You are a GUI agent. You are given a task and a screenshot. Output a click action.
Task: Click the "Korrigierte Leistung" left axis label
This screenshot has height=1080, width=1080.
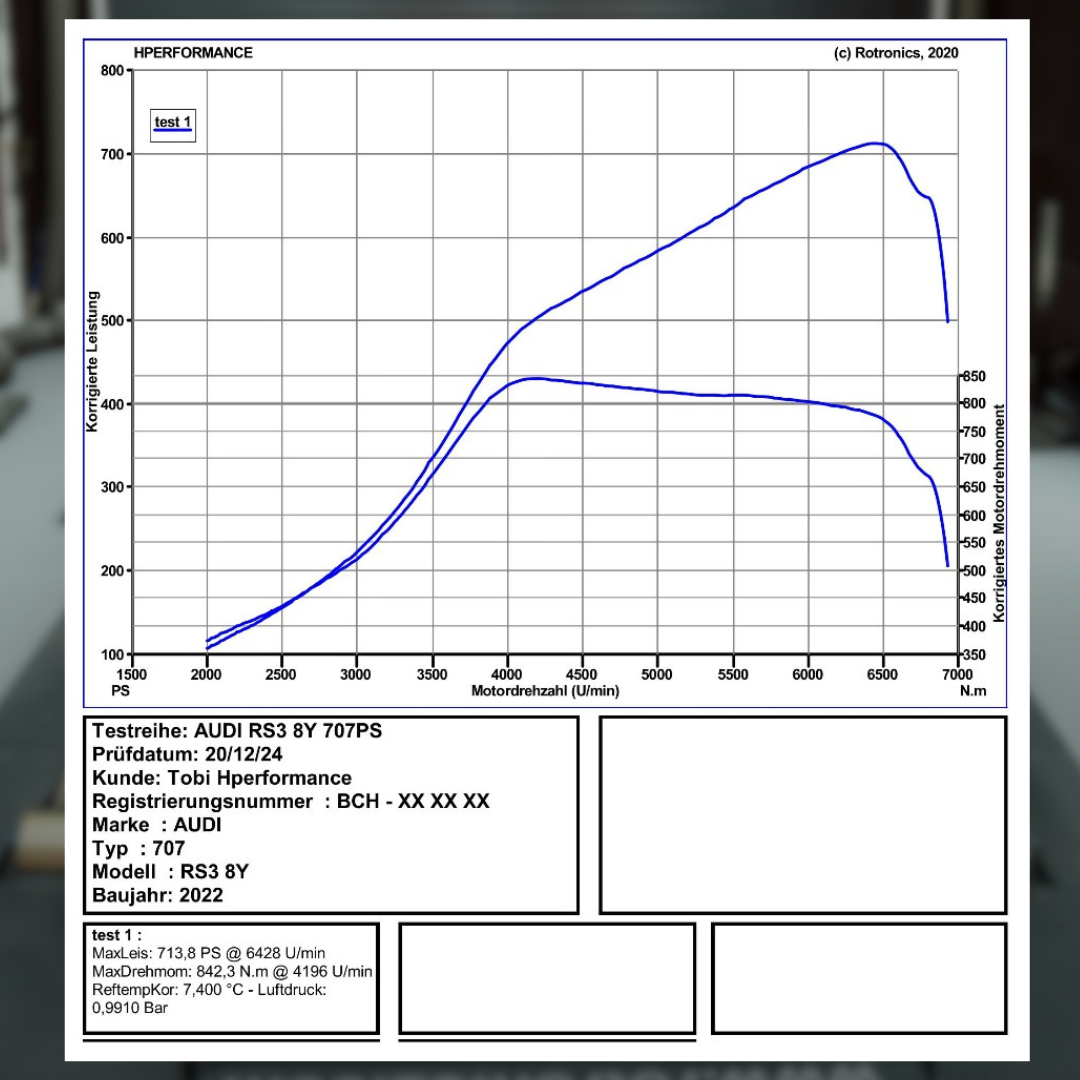coord(93,361)
